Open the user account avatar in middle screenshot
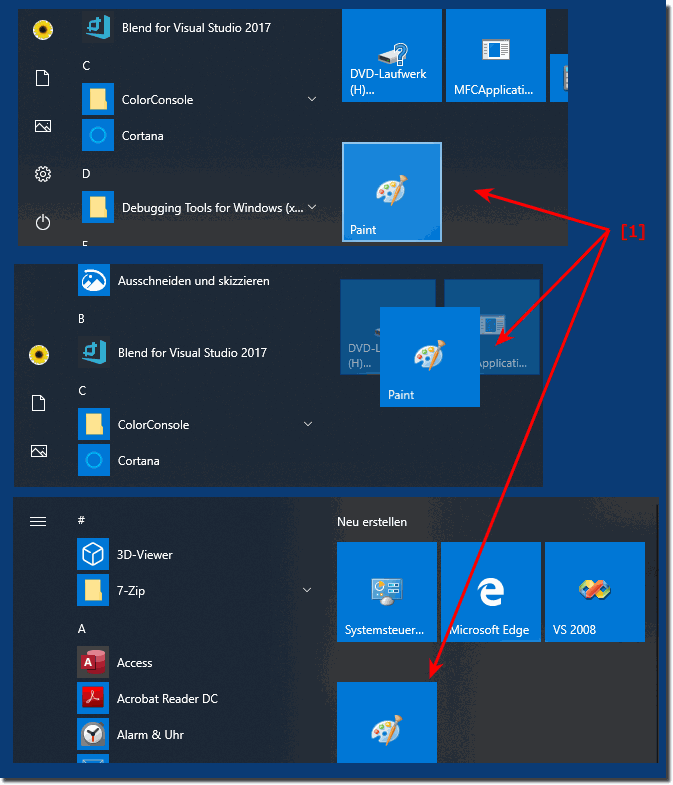 39,355
